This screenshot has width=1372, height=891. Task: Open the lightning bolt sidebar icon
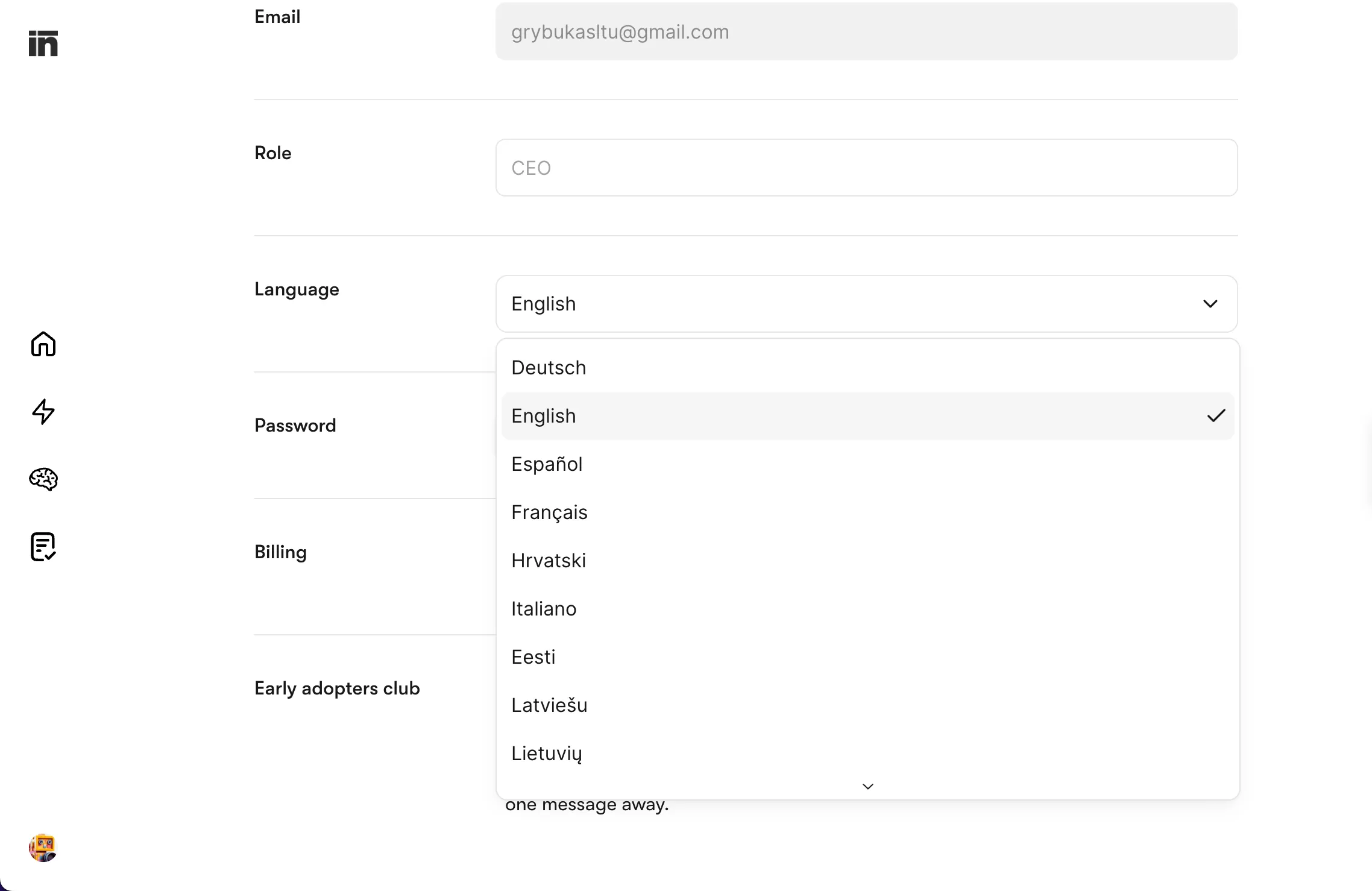pyautogui.click(x=43, y=412)
